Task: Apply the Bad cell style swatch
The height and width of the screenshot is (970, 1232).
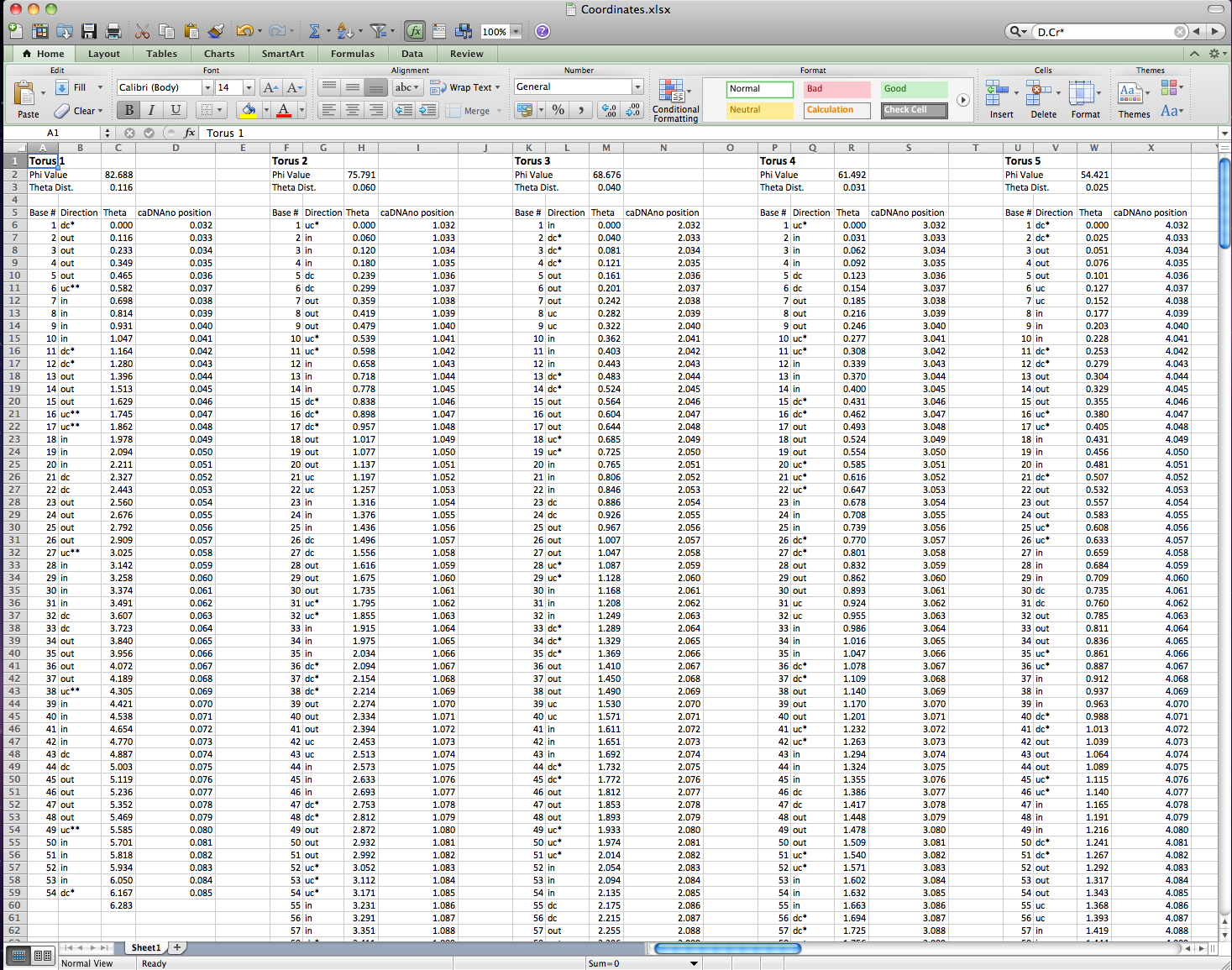Action: tap(836, 89)
